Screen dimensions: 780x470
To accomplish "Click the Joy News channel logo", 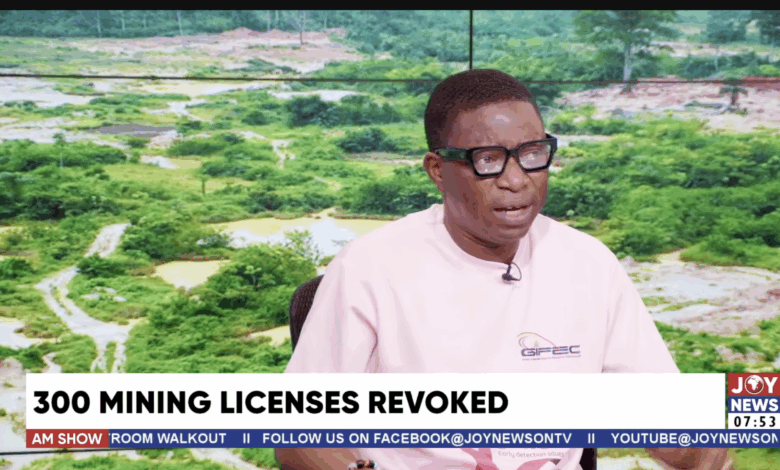I will 752,392.
